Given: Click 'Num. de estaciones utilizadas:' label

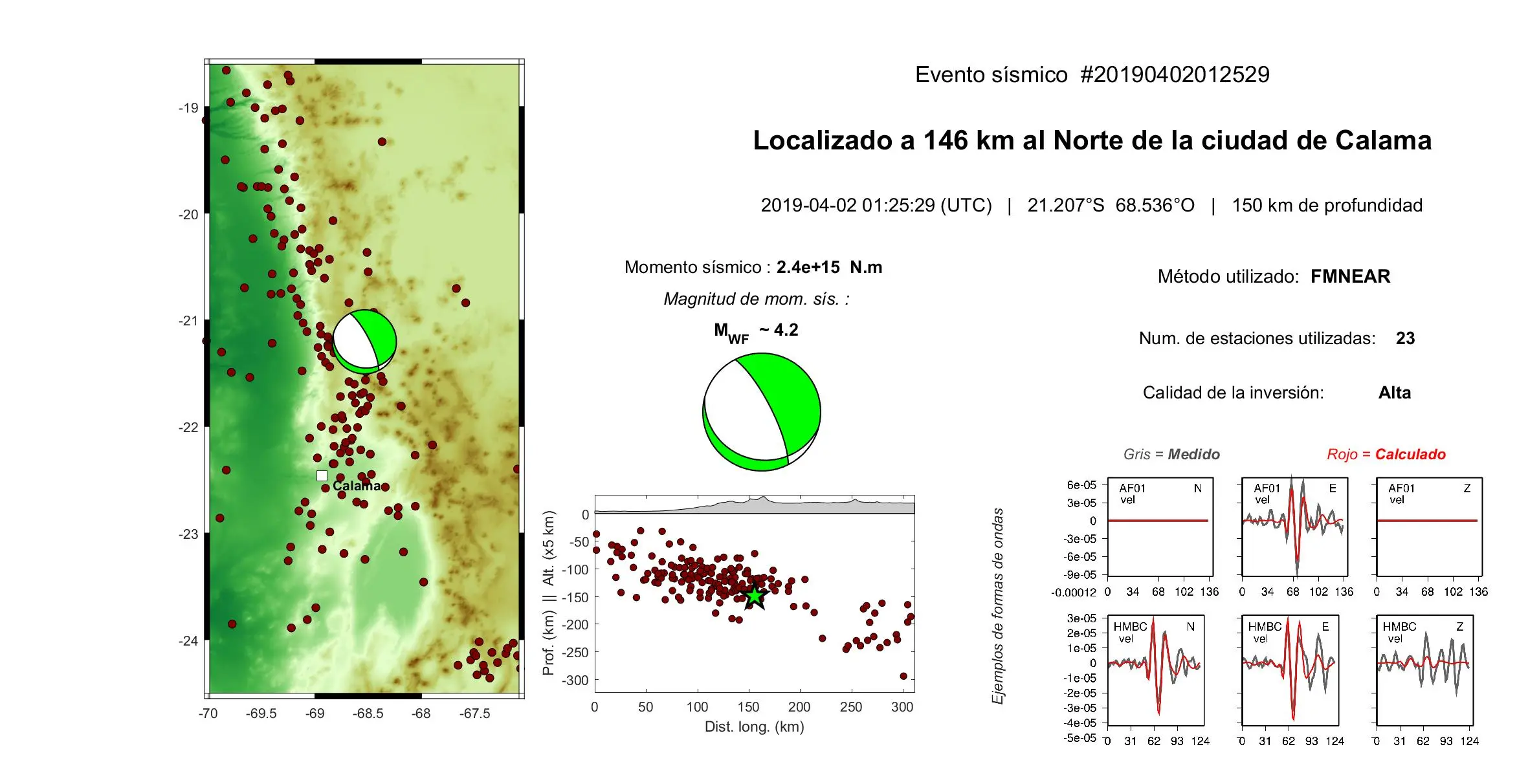Looking at the screenshot, I should point(1257,338).
